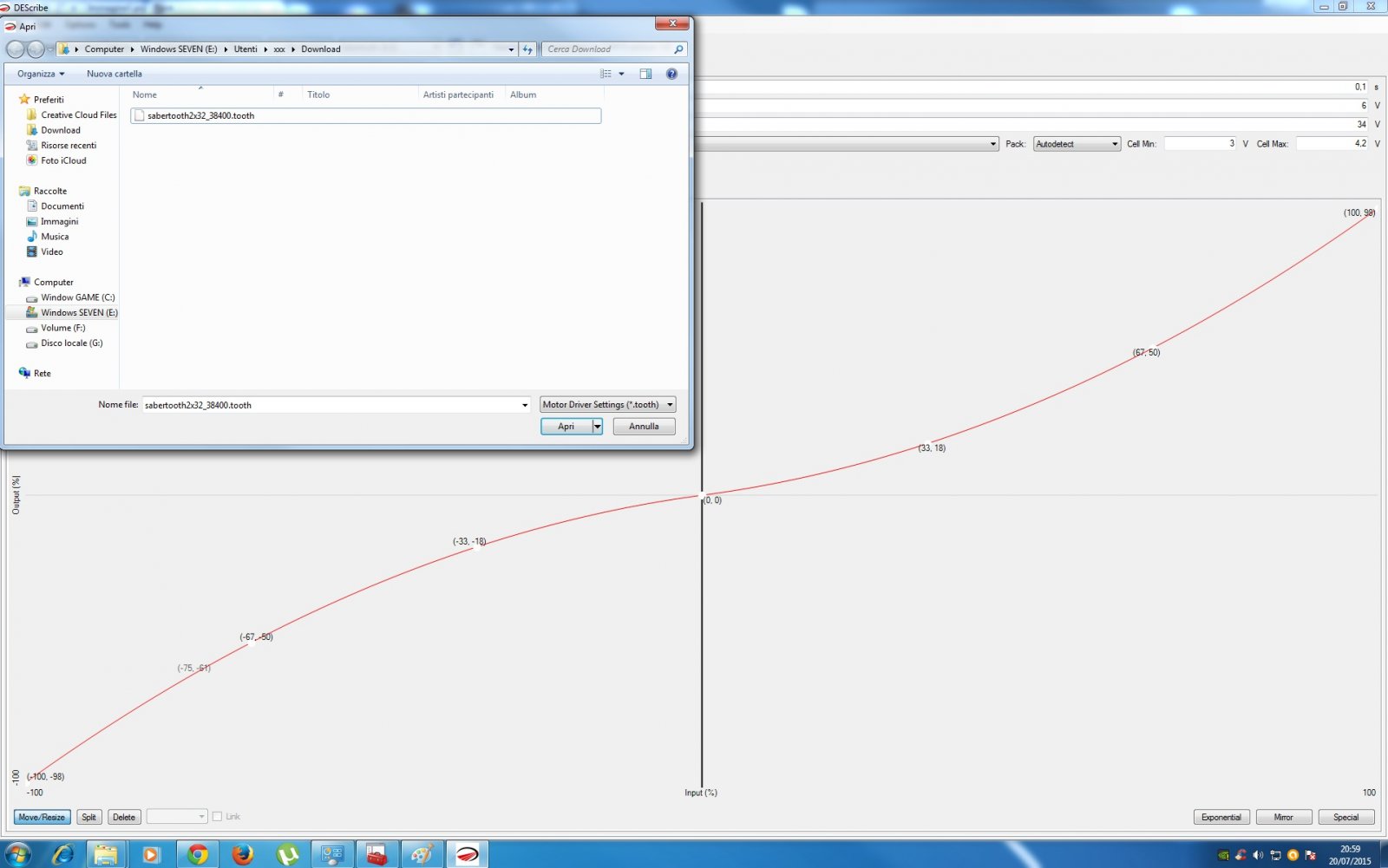Click Nuova cartella
Image resolution: width=1388 pixels, height=868 pixels.
click(114, 74)
